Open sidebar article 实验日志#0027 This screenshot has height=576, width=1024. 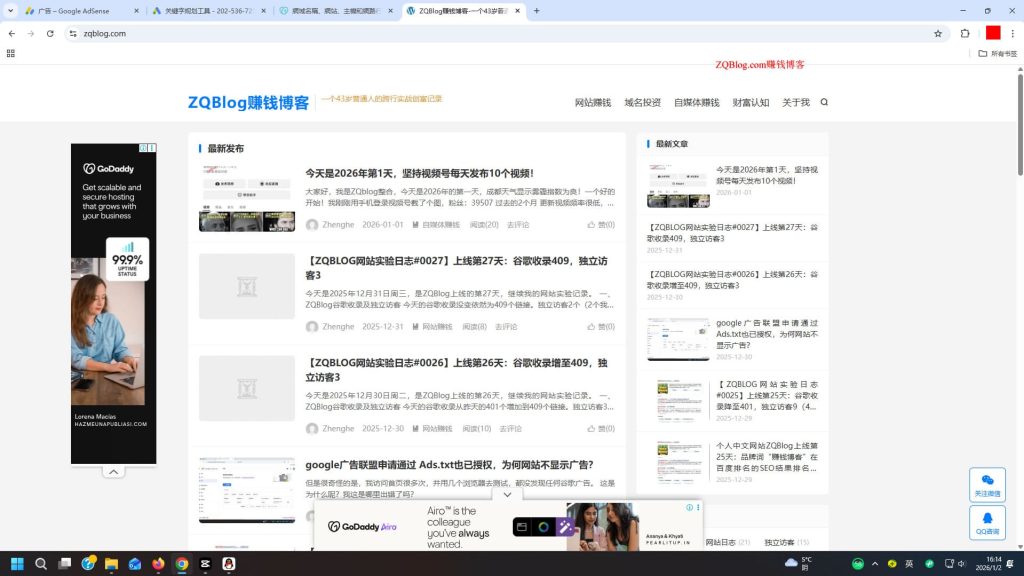732,233
